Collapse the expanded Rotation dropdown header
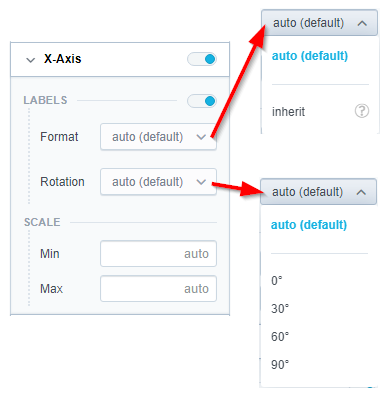The height and width of the screenshot is (396, 385). [318, 192]
